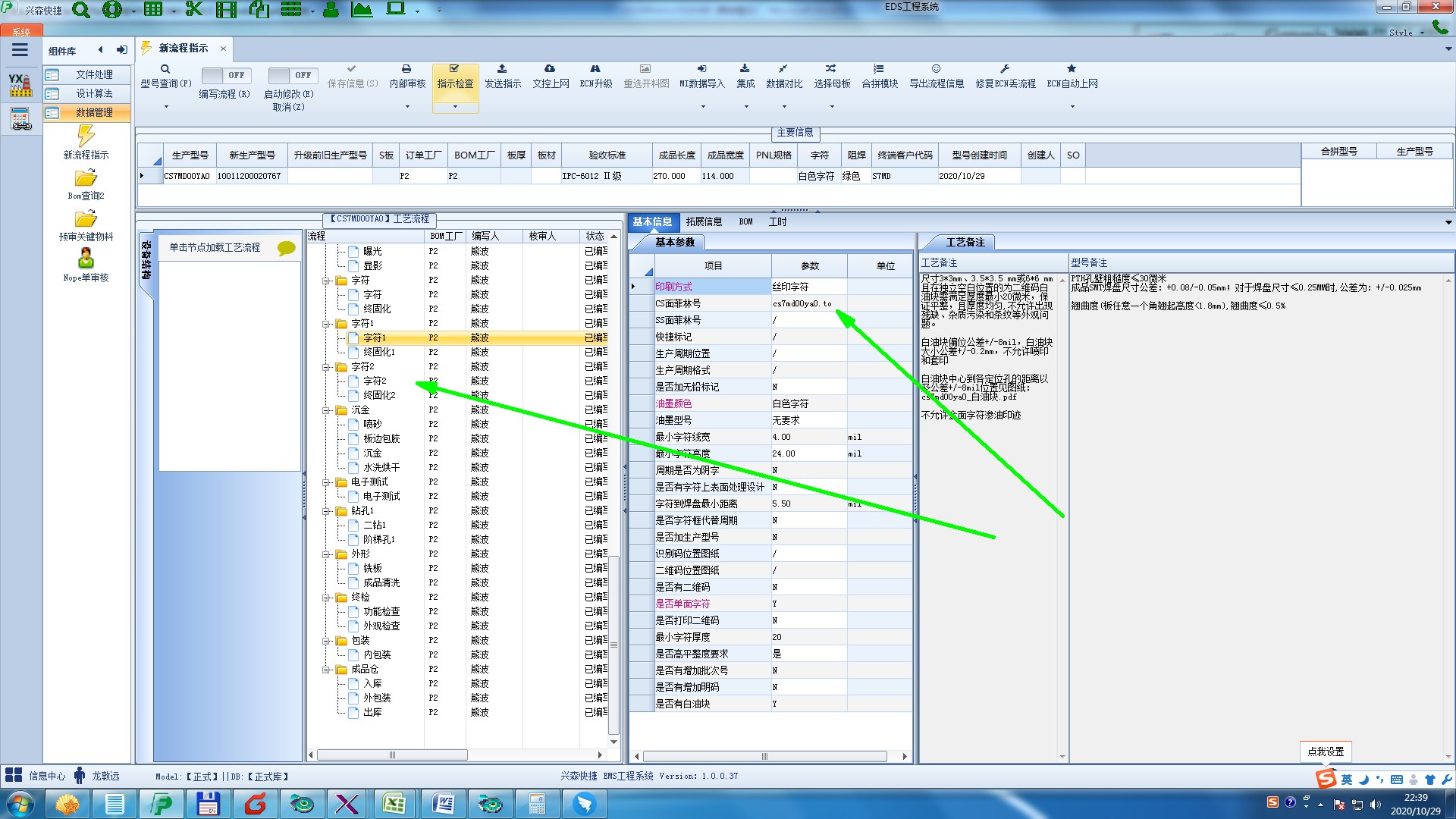
Task: Switch to 工时 tab
Action: point(777,221)
